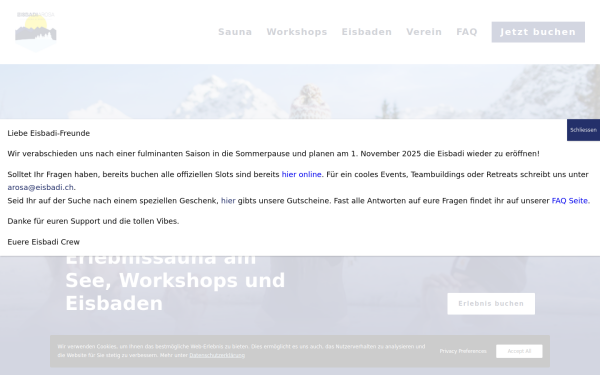Click the Eisbadi Arosa logo

coord(36,31)
